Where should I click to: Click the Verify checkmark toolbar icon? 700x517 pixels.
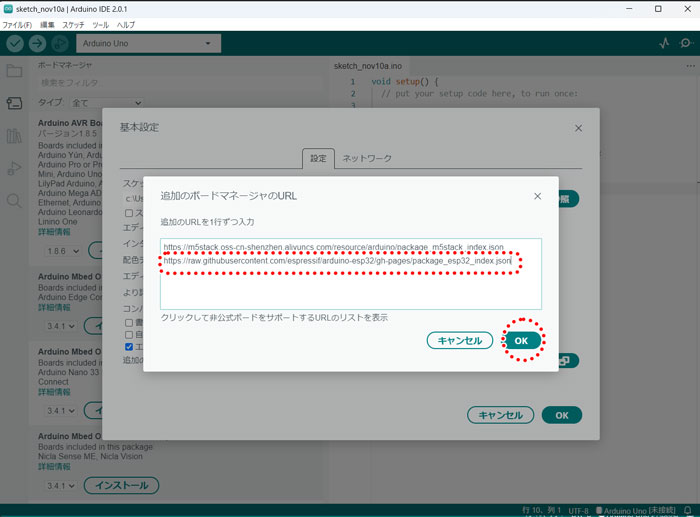coord(15,43)
